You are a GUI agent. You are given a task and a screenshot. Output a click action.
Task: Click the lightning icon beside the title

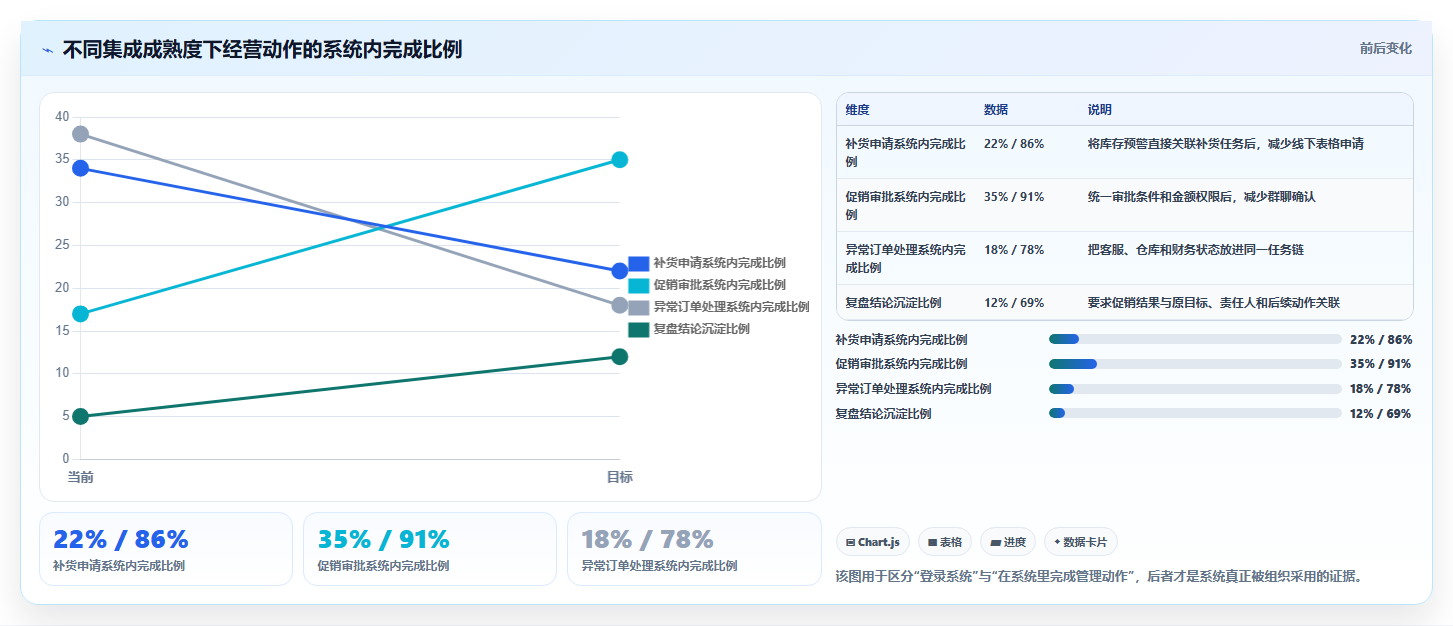(47, 50)
